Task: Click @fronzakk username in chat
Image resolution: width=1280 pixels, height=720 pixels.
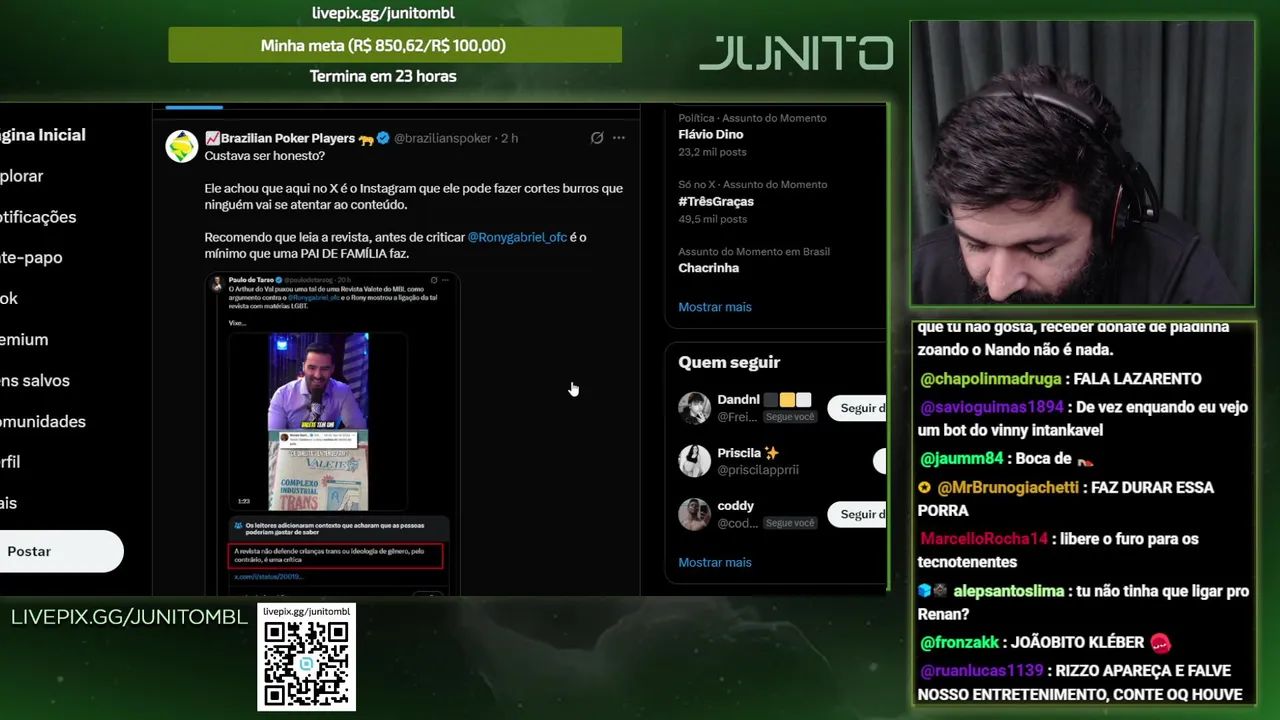Action: tap(961, 643)
